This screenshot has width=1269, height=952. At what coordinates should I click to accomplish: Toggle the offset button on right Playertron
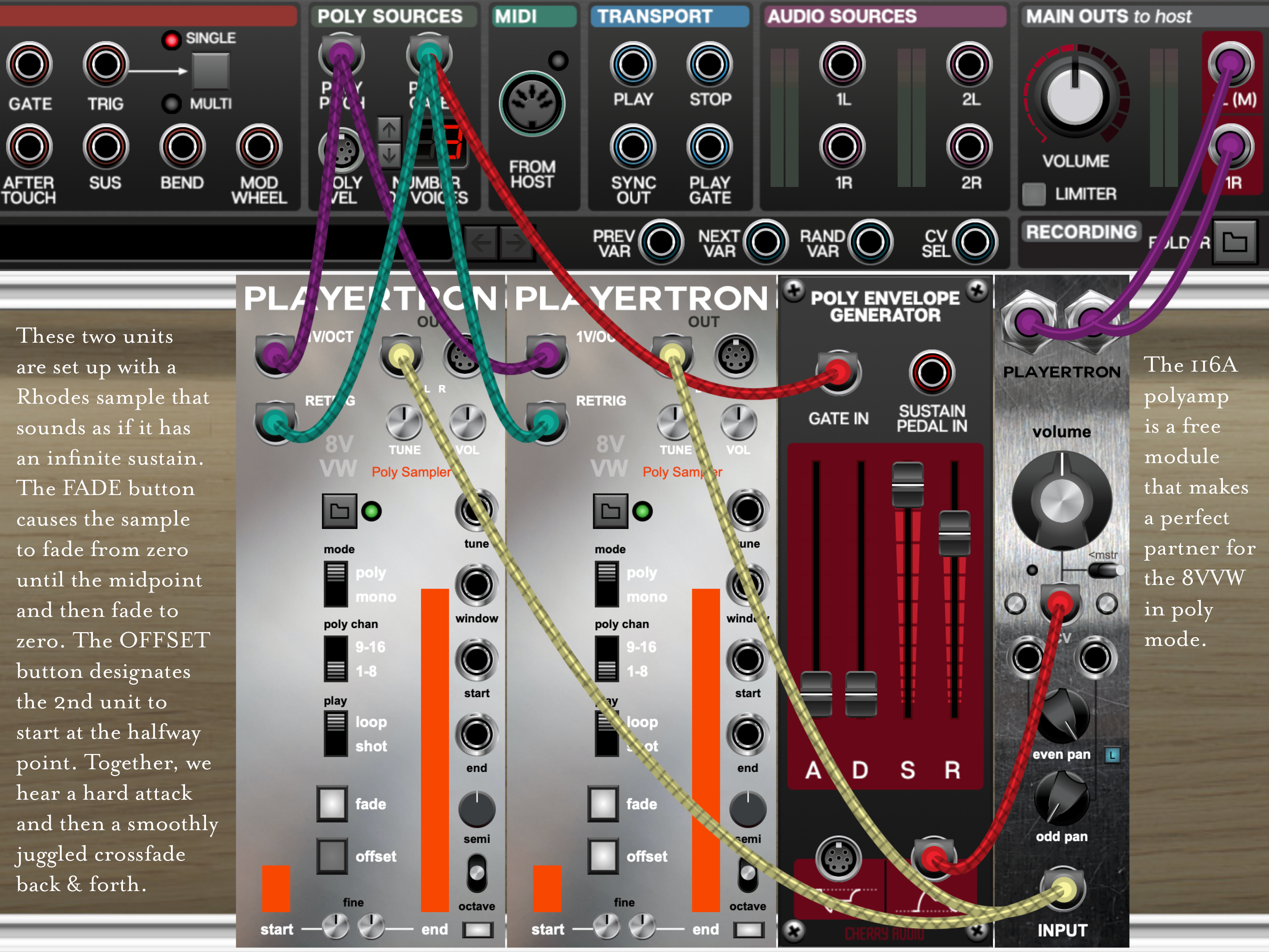coord(603,856)
